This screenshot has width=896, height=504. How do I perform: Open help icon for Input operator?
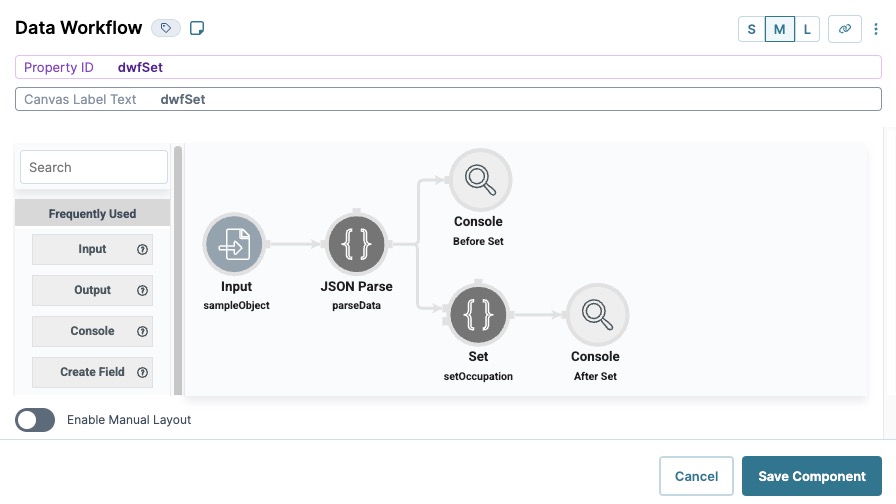click(142, 250)
